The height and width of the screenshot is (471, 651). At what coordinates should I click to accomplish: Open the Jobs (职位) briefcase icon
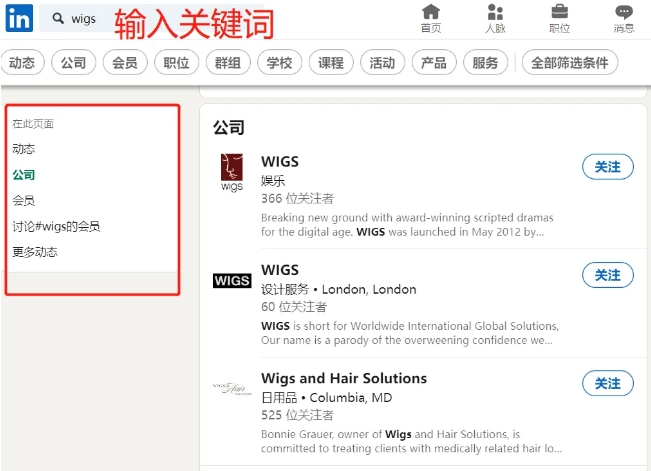click(560, 12)
